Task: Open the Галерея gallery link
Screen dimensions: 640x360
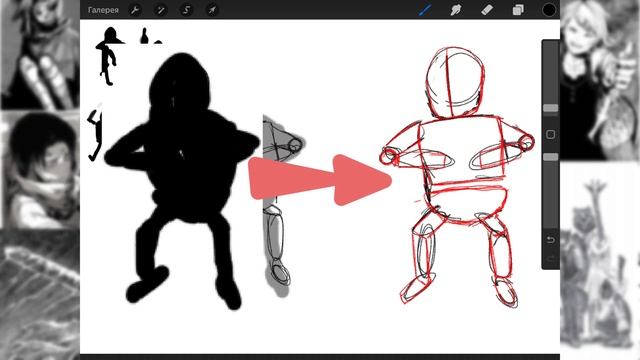Action: click(103, 10)
